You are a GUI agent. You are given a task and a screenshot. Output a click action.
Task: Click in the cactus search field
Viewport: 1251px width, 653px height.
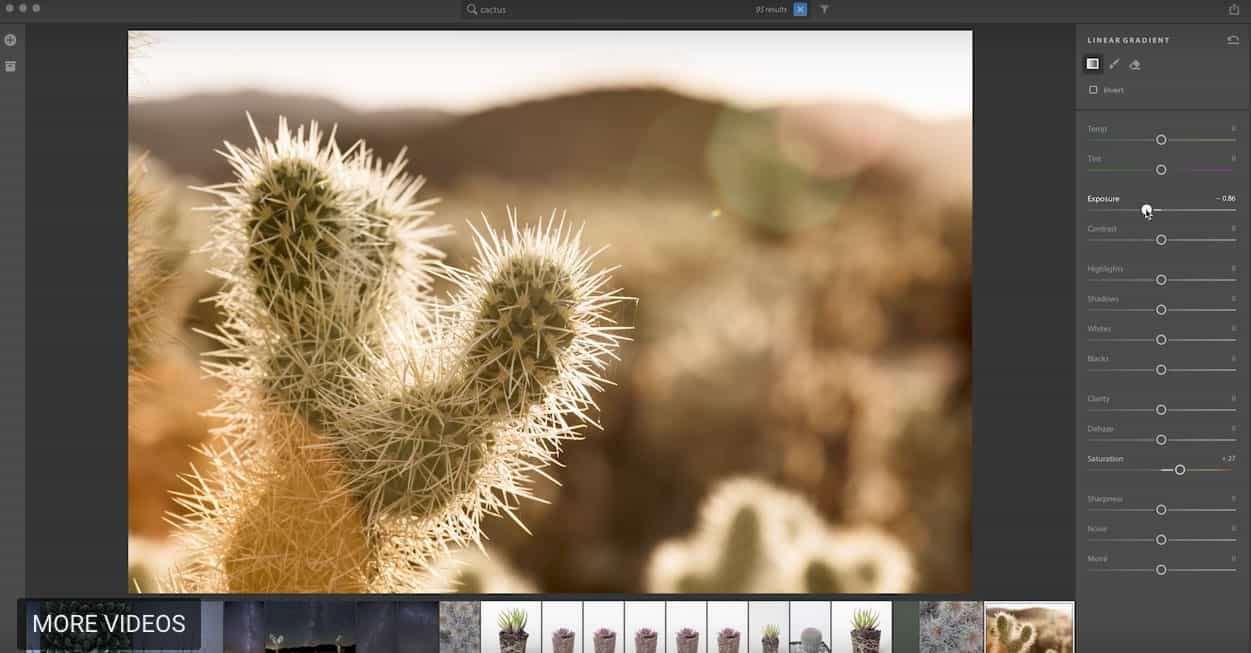(x=600, y=9)
